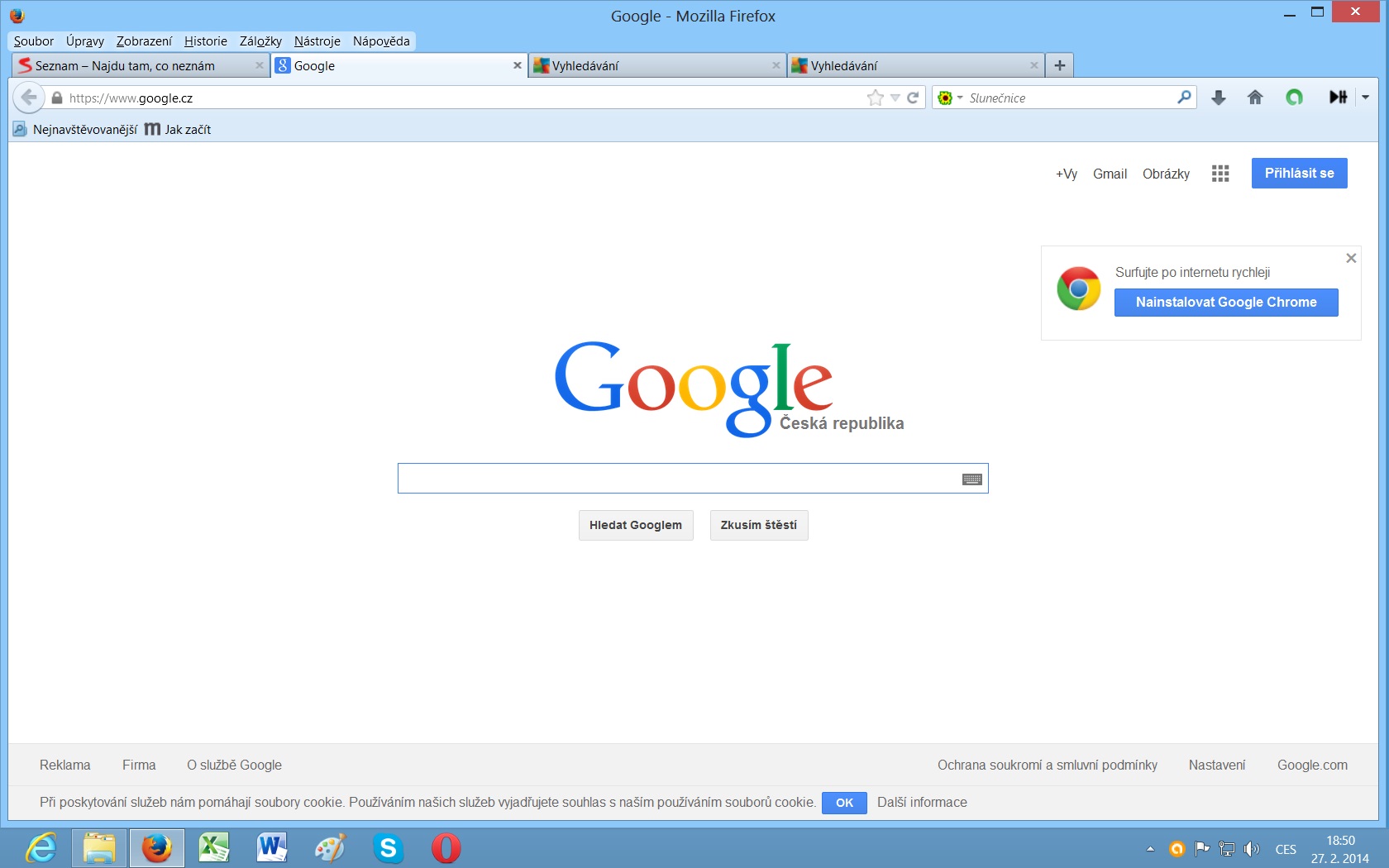Image resolution: width=1389 pixels, height=868 pixels.
Task: Open the Nápověda menu
Action: [x=381, y=41]
